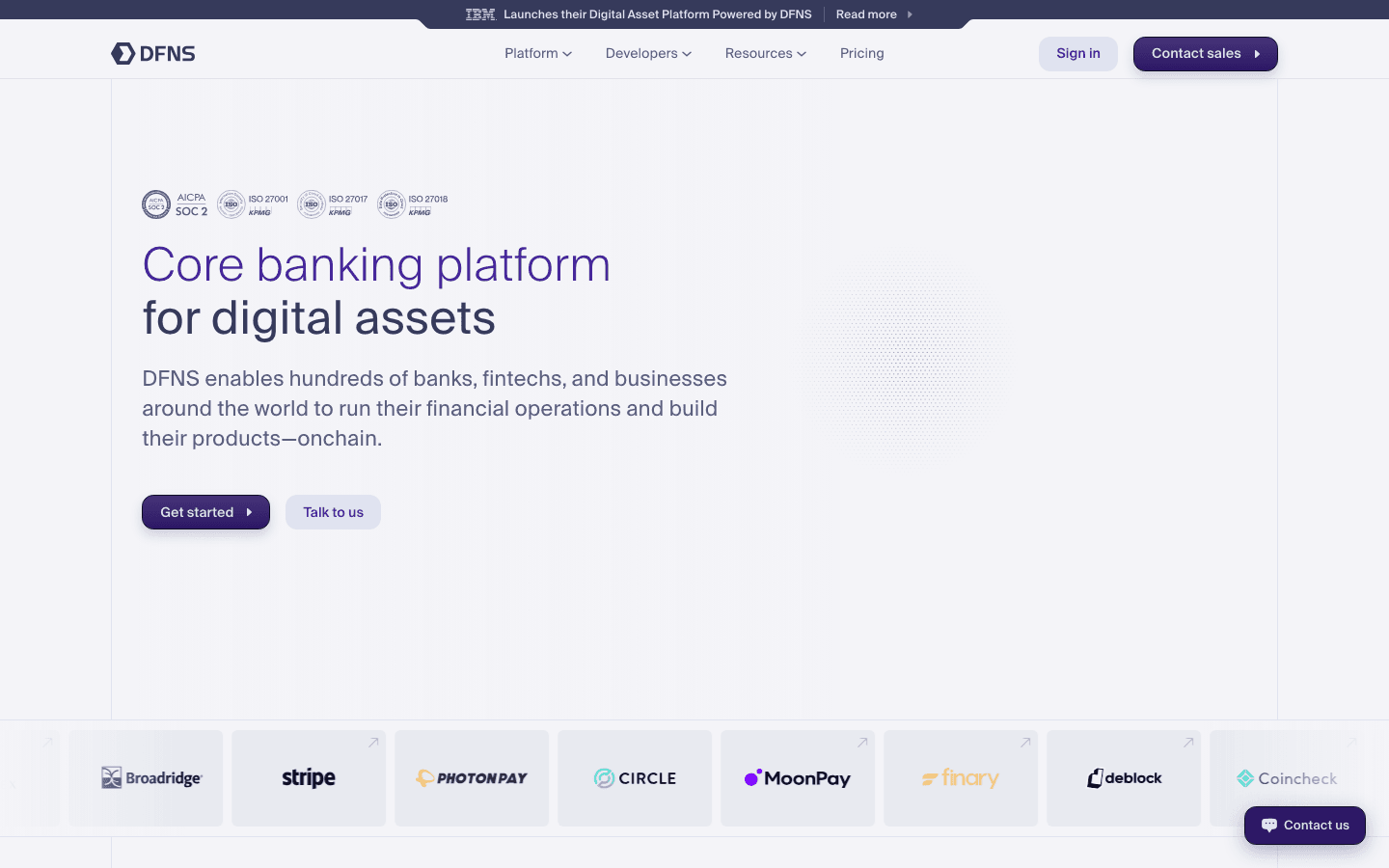Click the external arrow on MoonPay card
Image resolution: width=1389 pixels, height=868 pixels.
pos(862,743)
